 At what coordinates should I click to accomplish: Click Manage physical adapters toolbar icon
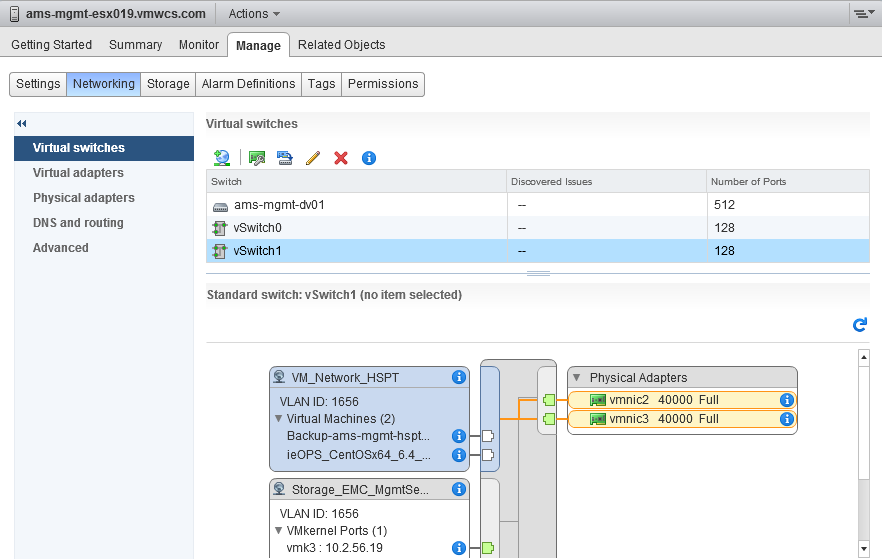coord(257,158)
